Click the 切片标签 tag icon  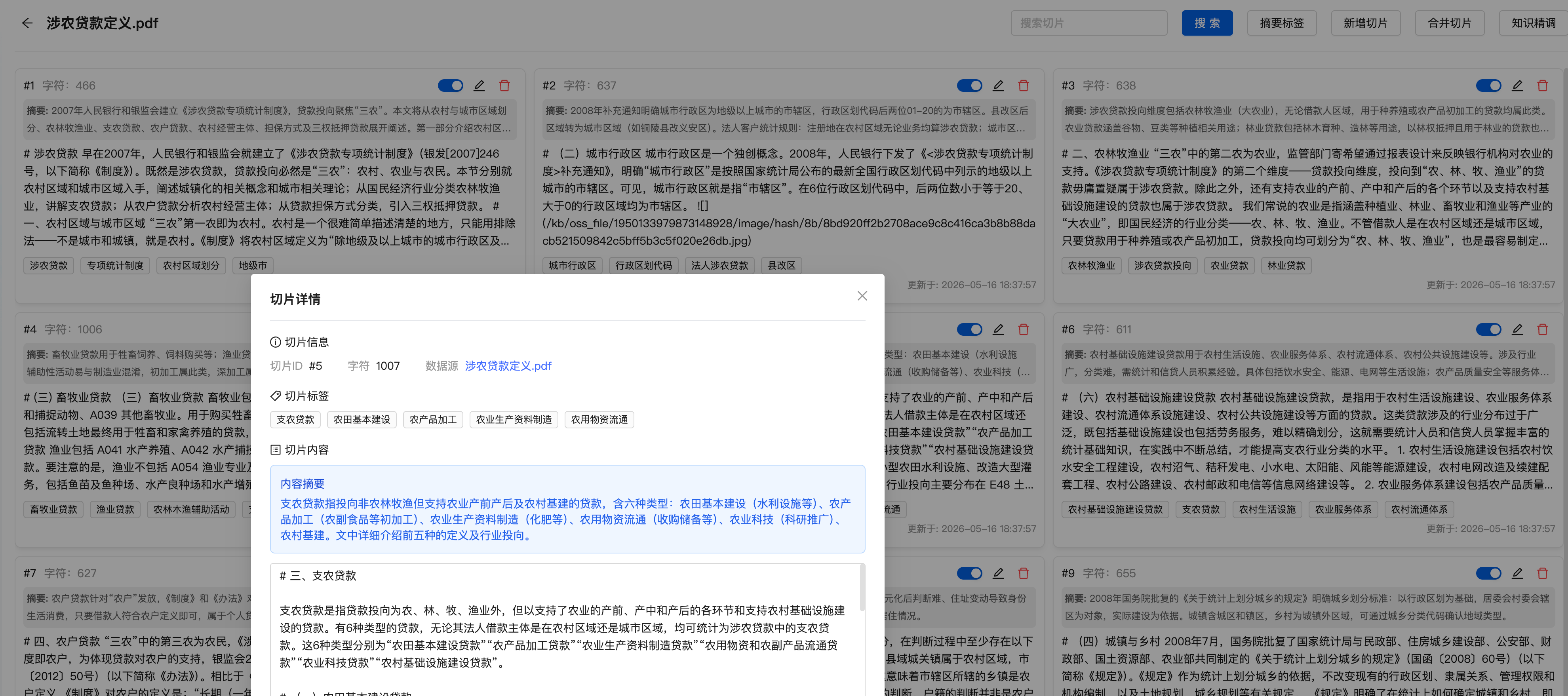(275, 396)
